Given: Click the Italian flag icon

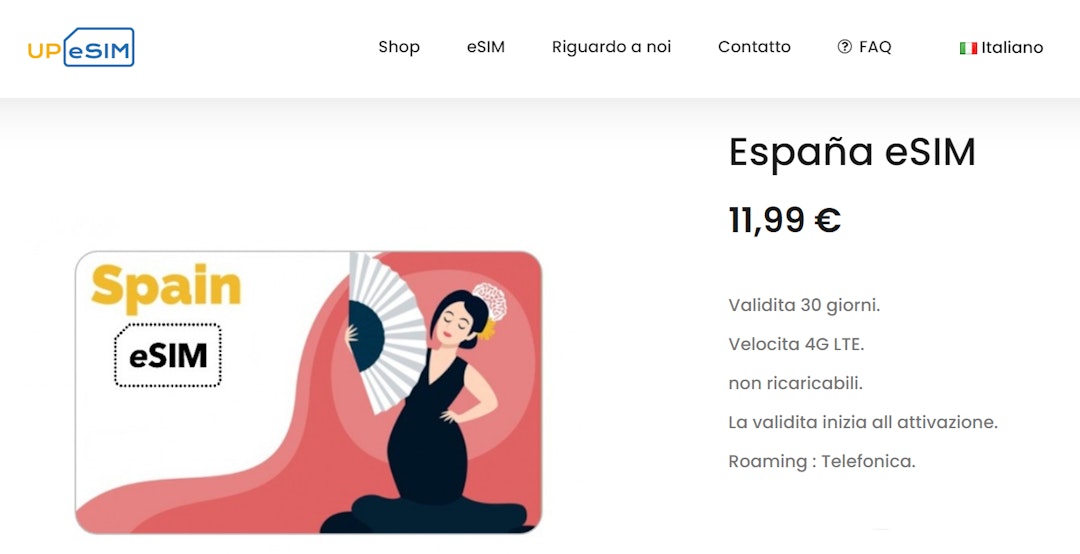Looking at the screenshot, I should (x=968, y=48).
